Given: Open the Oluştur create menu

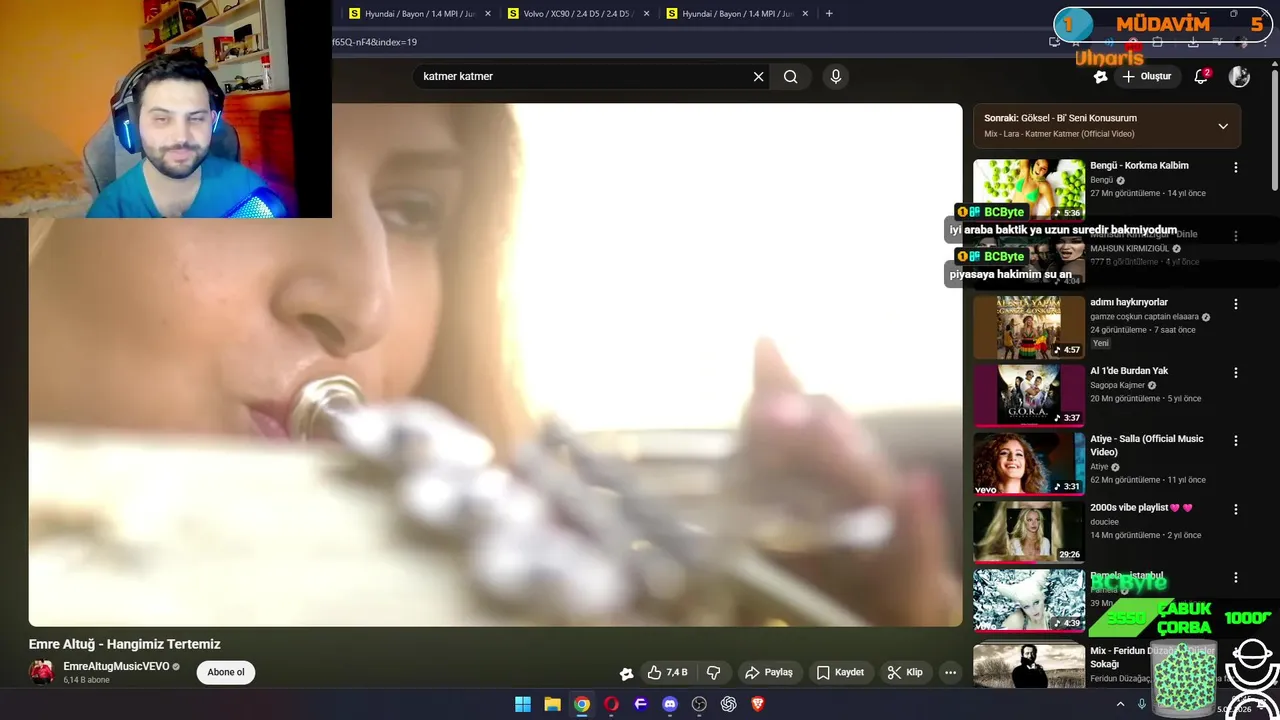Looking at the screenshot, I should (1147, 76).
